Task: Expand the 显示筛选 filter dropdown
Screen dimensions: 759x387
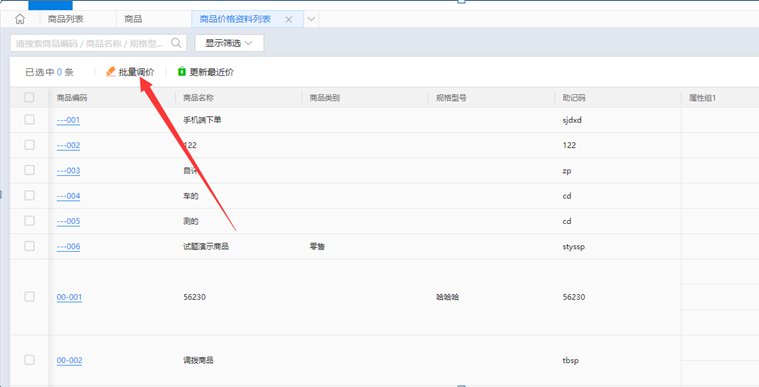Action: pos(229,43)
